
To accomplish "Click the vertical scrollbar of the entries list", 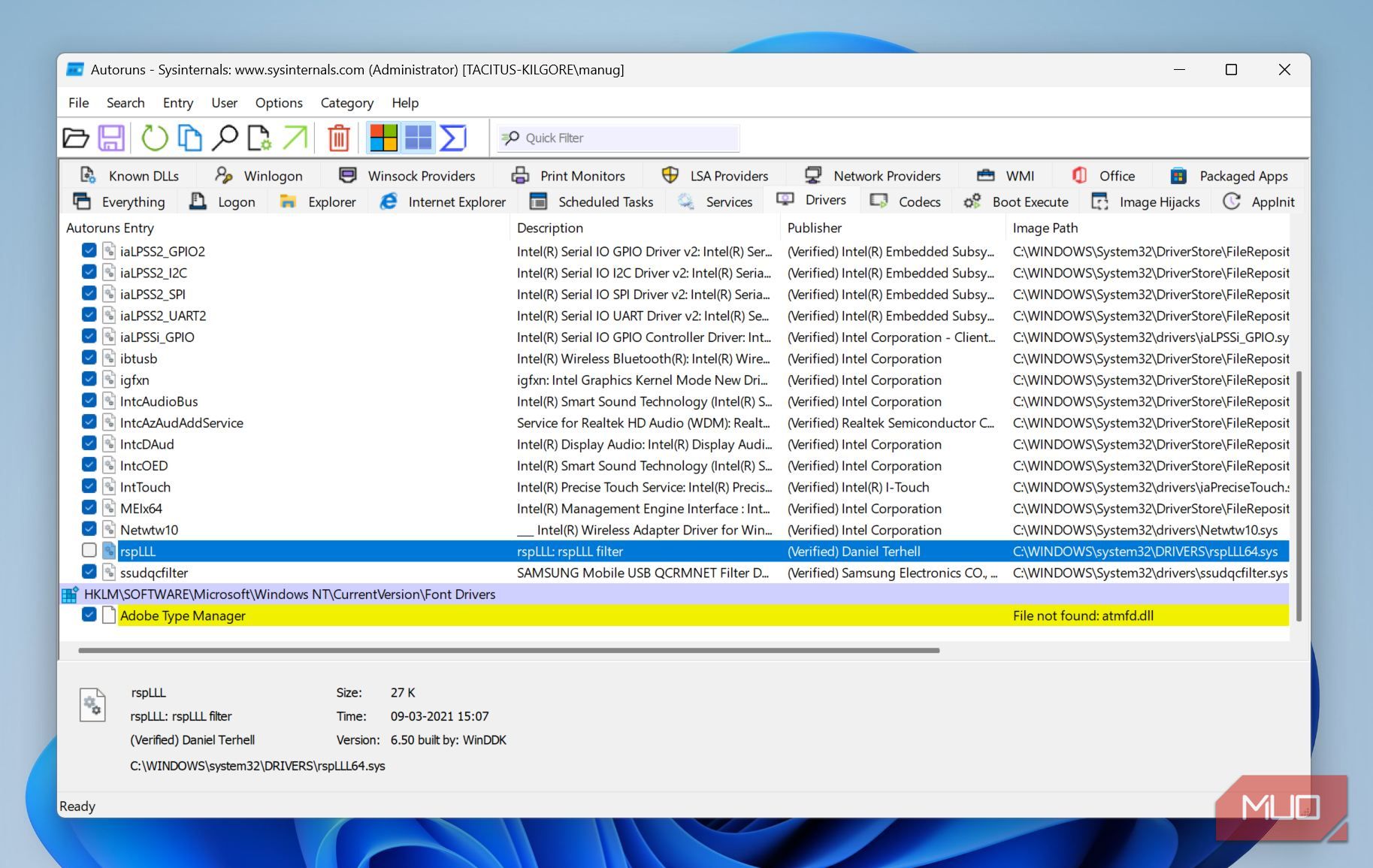I will [x=1298, y=496].
